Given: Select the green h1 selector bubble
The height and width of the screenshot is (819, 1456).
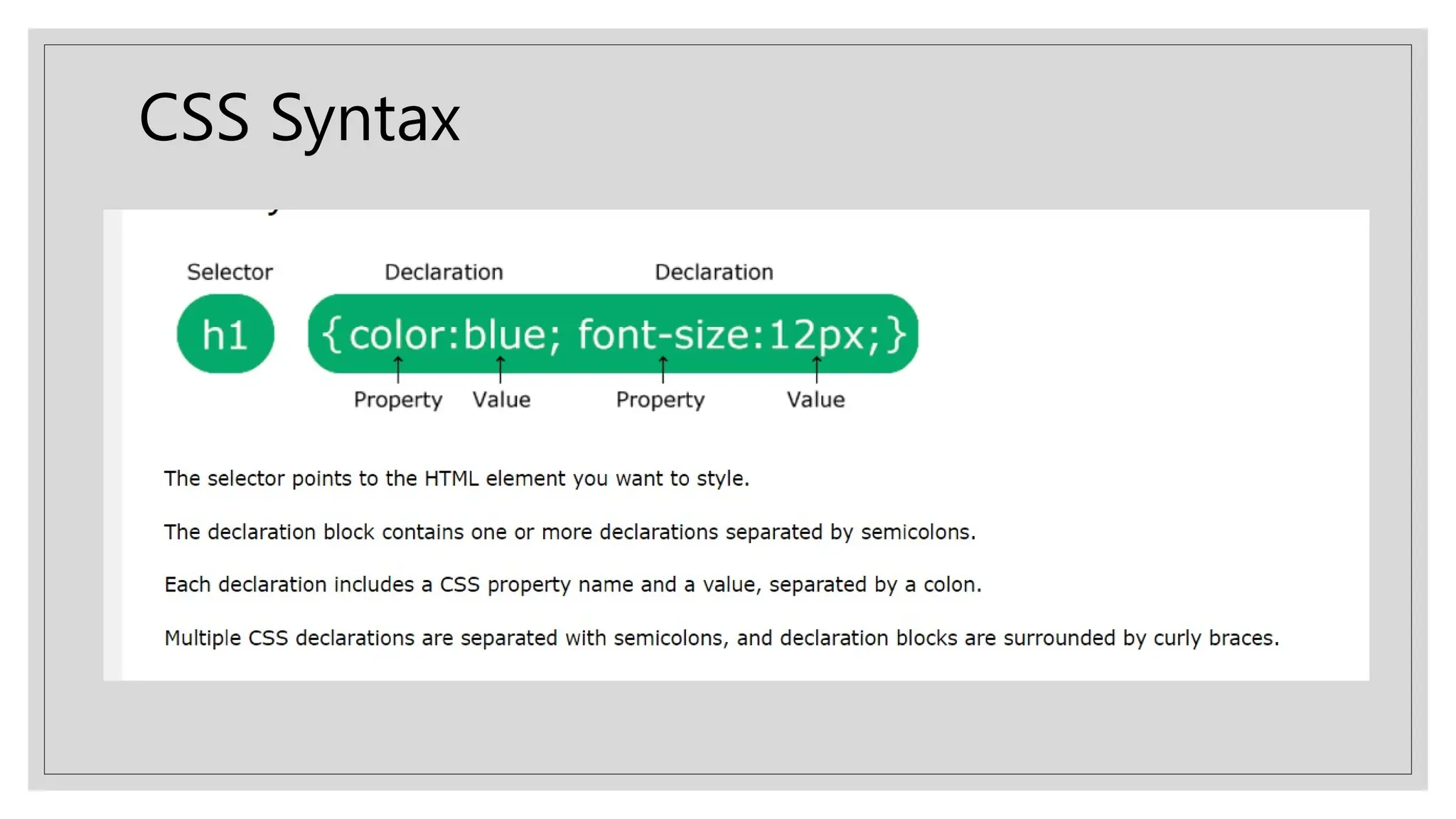Looking at the screenshot, I should (225, 333).
